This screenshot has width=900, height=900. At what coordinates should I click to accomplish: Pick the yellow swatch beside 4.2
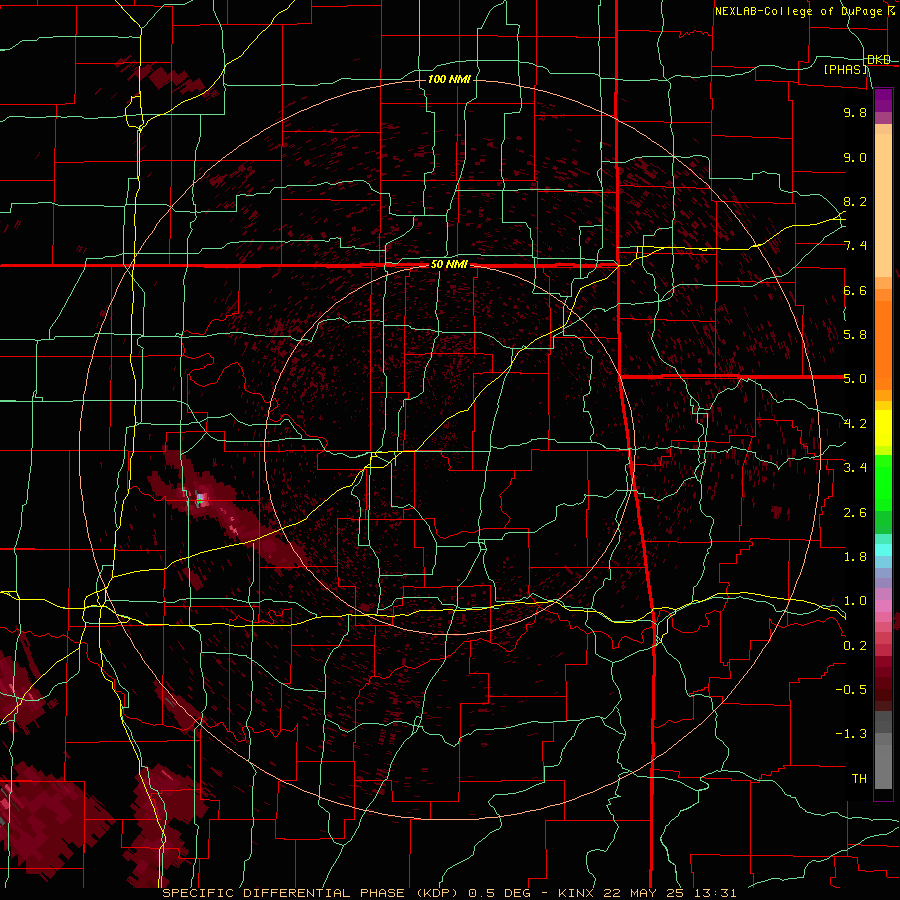pos(883,428)
